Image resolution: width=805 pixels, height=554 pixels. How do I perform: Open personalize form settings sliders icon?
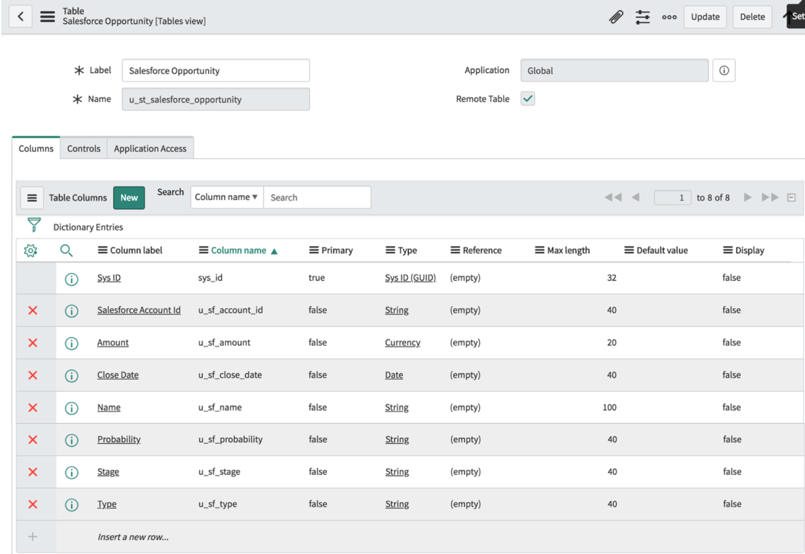(643, 17)
